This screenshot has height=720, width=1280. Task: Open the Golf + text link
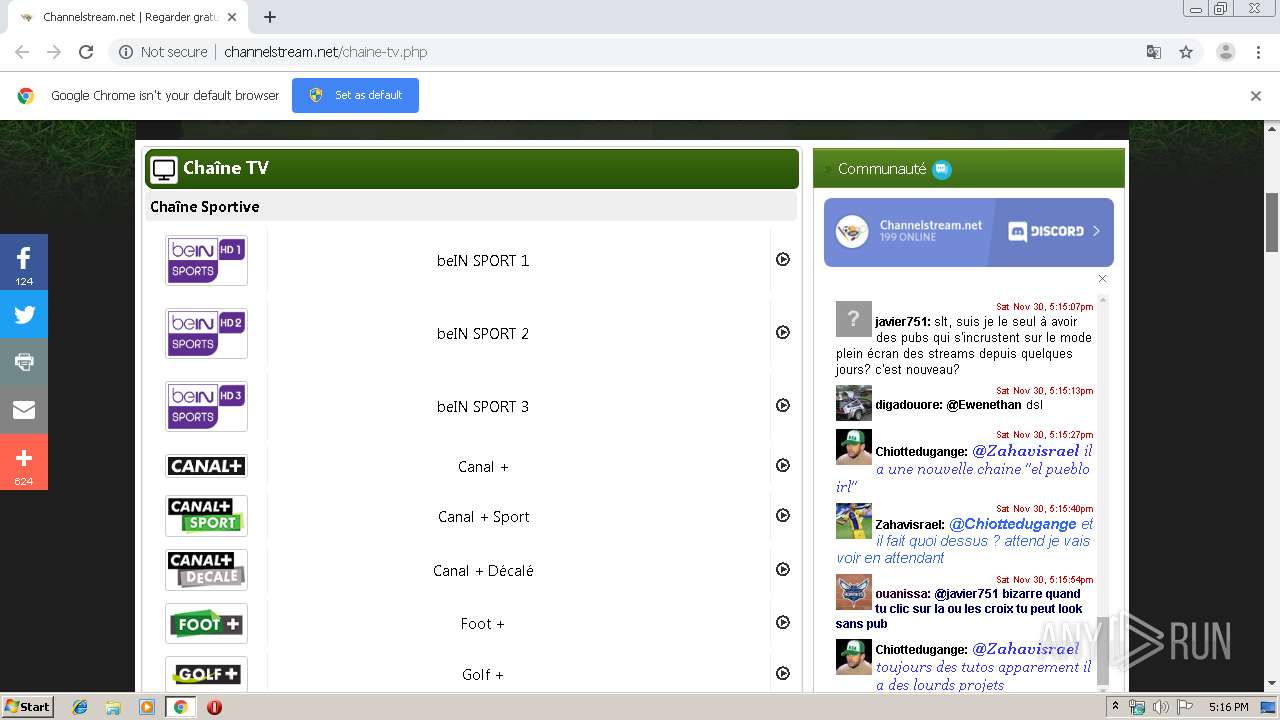coord(483,674)
